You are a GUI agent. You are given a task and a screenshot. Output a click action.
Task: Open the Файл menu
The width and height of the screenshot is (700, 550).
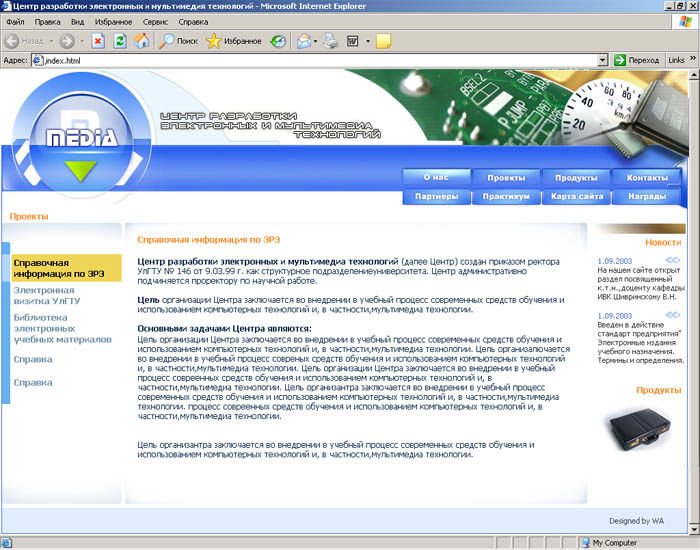pyautogui.click(x=15, y=22)
